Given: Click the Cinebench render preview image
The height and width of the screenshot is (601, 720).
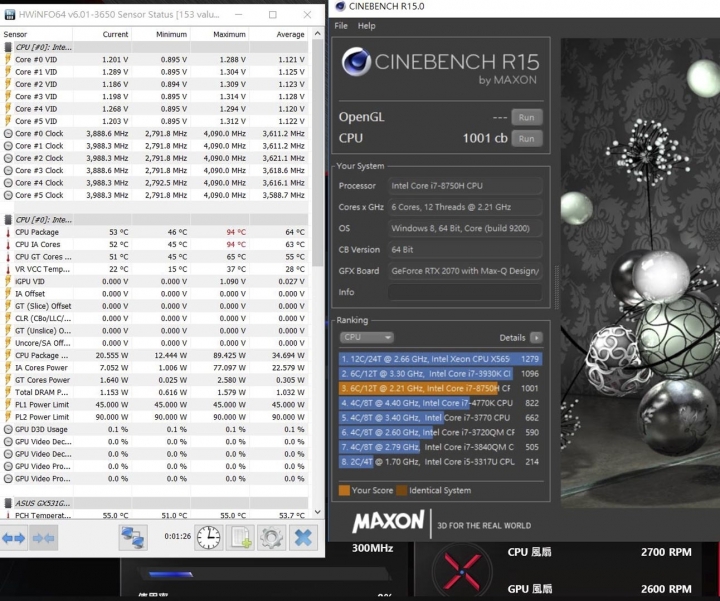Looking at the screenshot, I should point(640,273).
